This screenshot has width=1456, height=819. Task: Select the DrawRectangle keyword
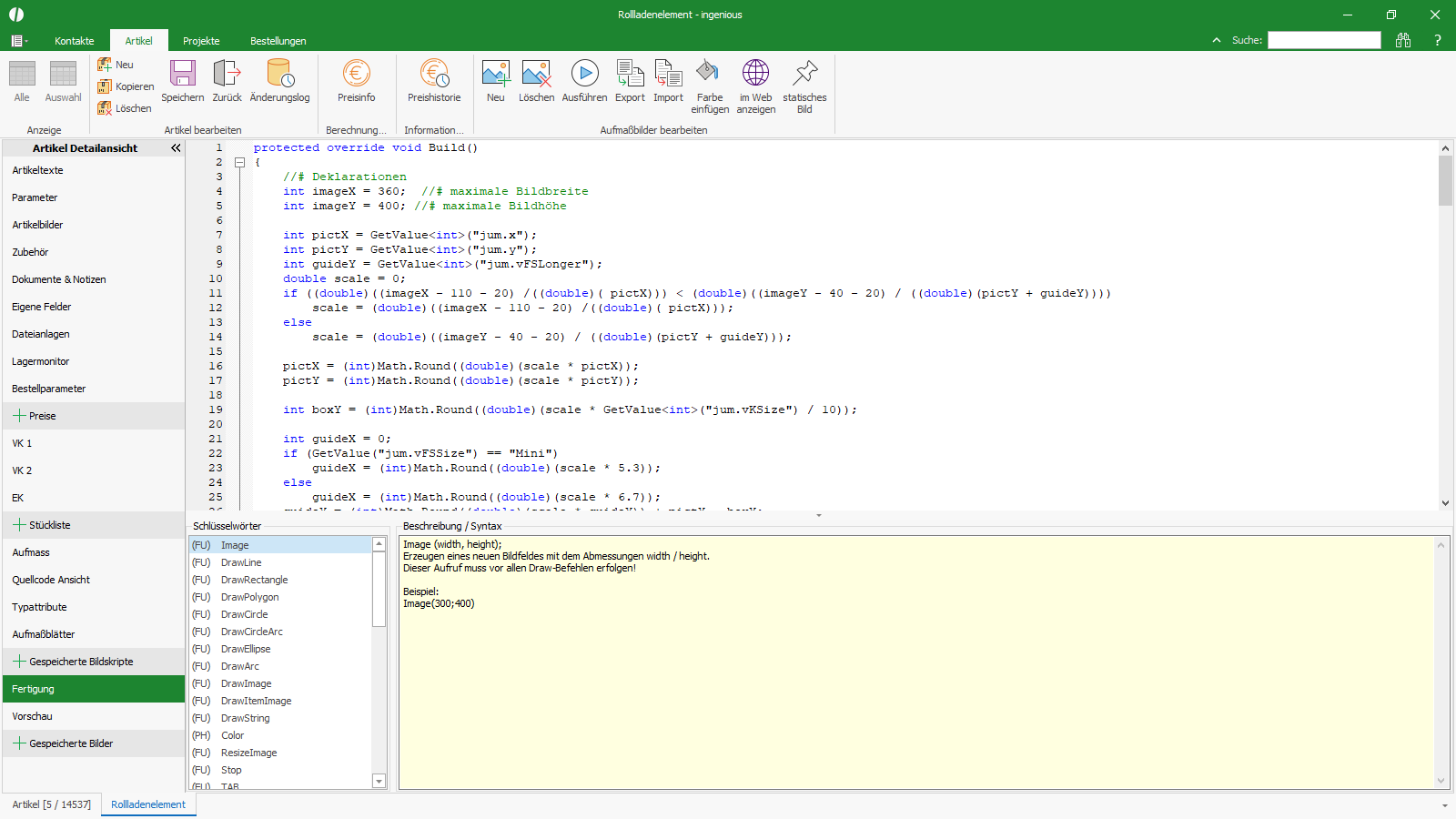tap(280, 580)
